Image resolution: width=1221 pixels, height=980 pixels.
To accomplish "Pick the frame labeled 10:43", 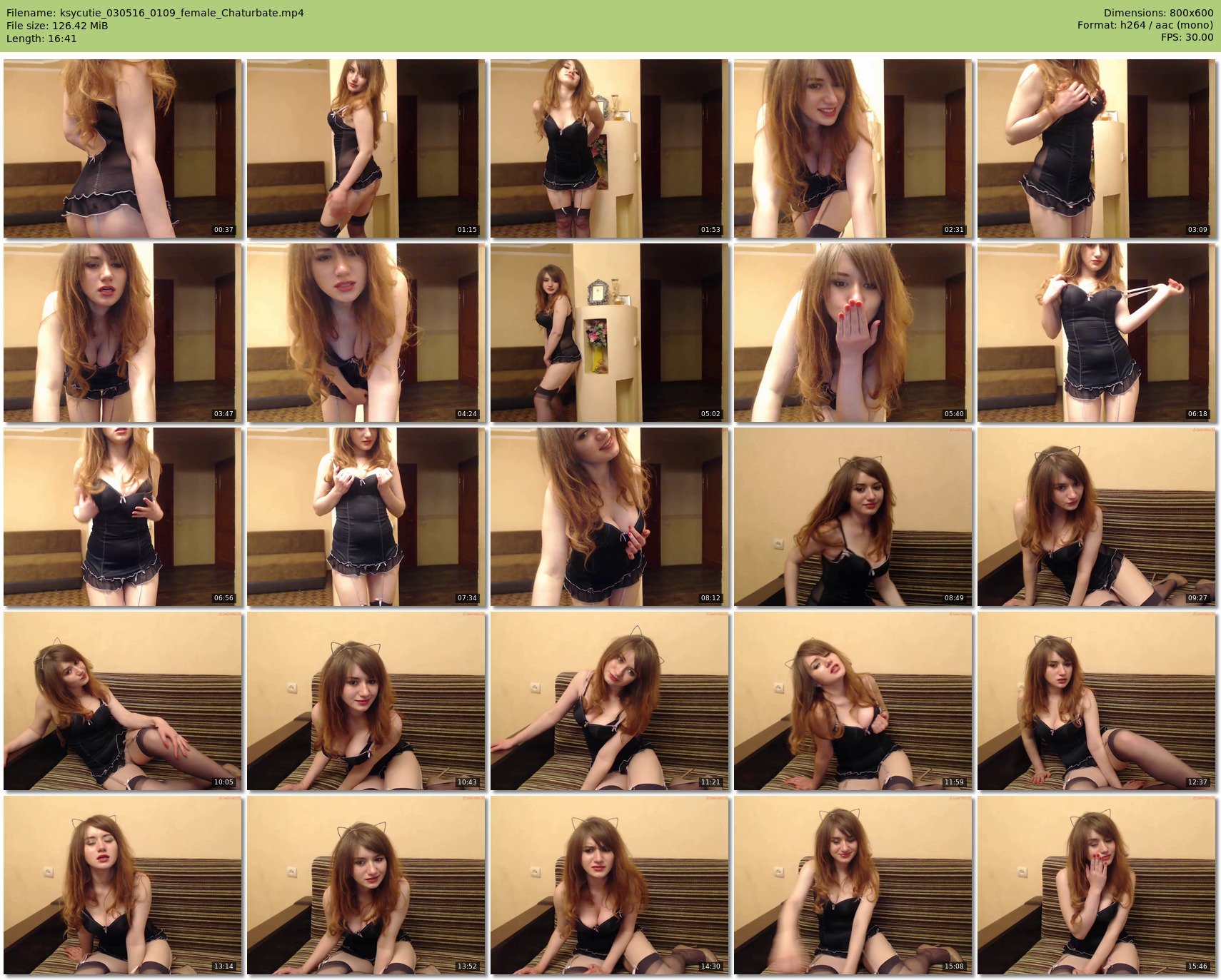I will pyautogui.click(x=366, y=701).
